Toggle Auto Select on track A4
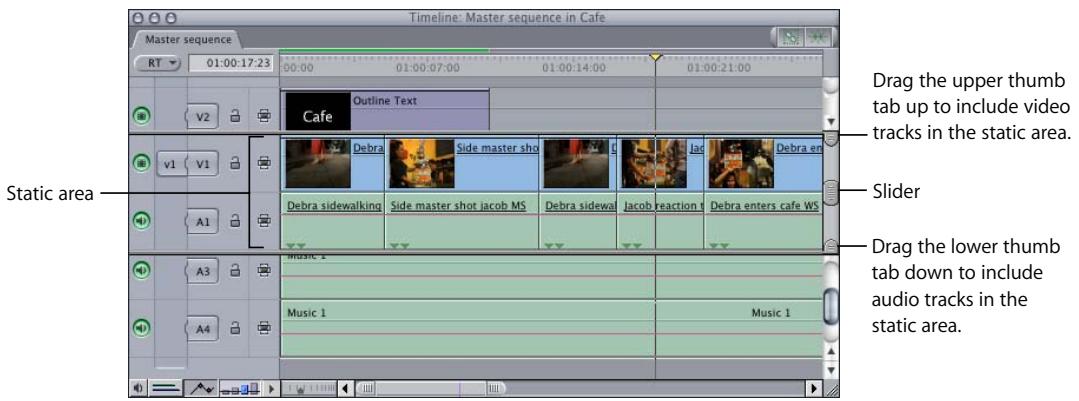Image resolution: width=1079 pixels, height=401 pixels. pyautogui.click(x=264, y=328)
